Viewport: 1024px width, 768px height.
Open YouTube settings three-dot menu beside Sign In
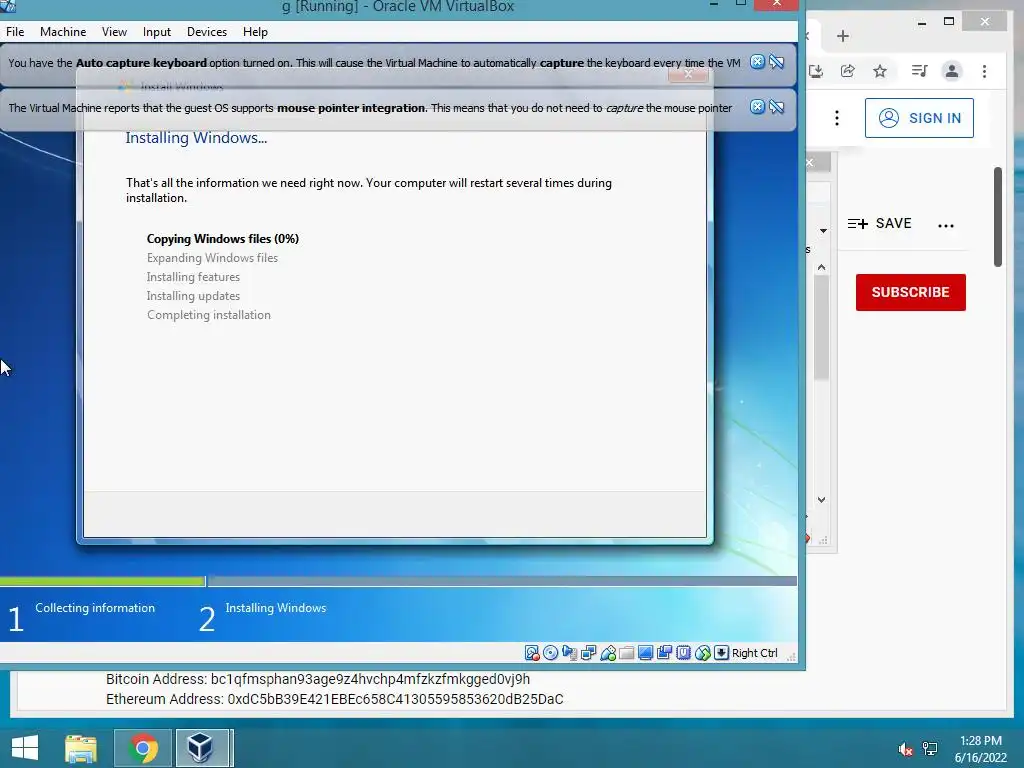tap(837, 118)
